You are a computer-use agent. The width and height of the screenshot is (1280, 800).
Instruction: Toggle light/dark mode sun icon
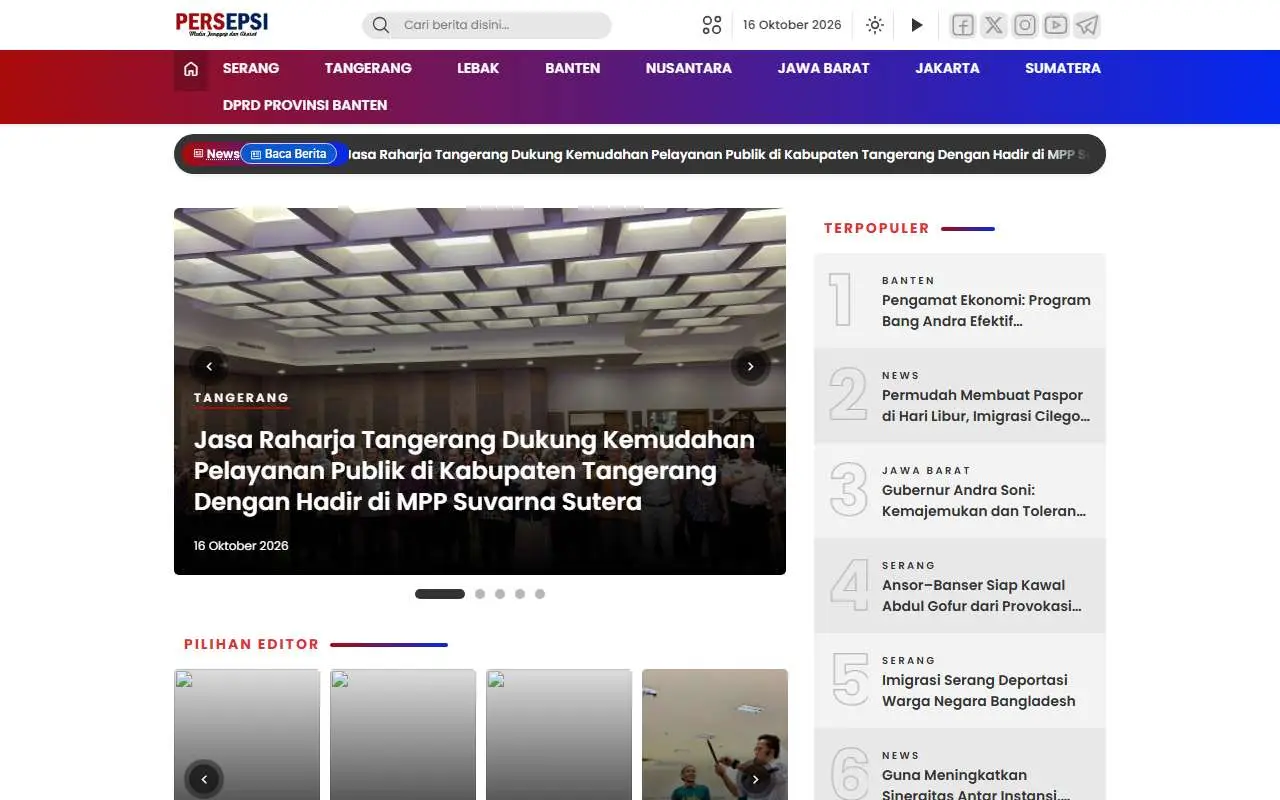tap(875, 25)
